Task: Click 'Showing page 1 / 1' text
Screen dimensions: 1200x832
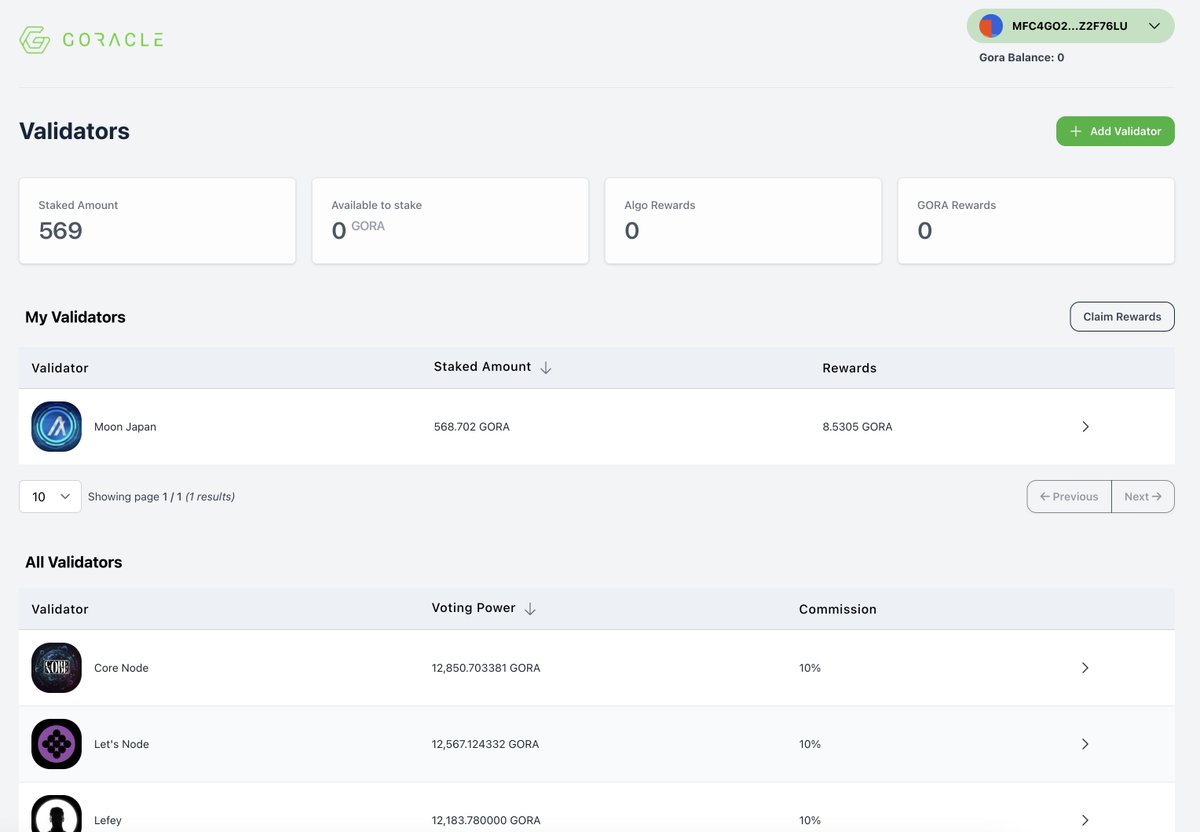Action: click(135, 496)
